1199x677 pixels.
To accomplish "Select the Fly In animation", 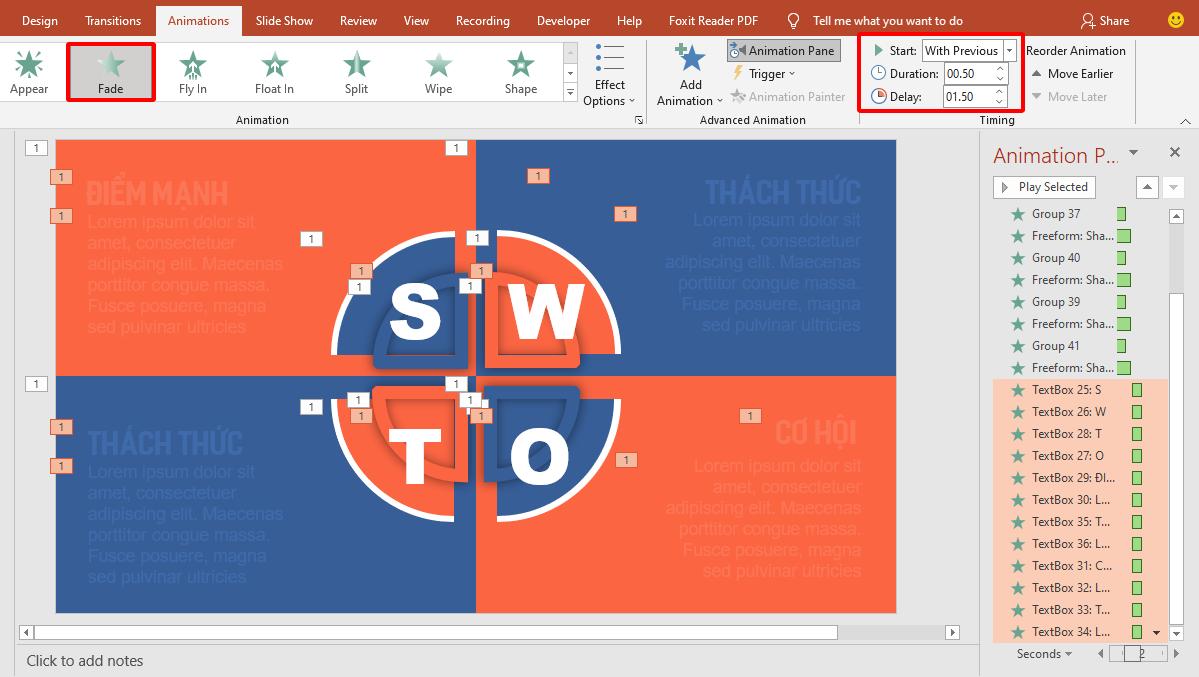I will point(191,70).
